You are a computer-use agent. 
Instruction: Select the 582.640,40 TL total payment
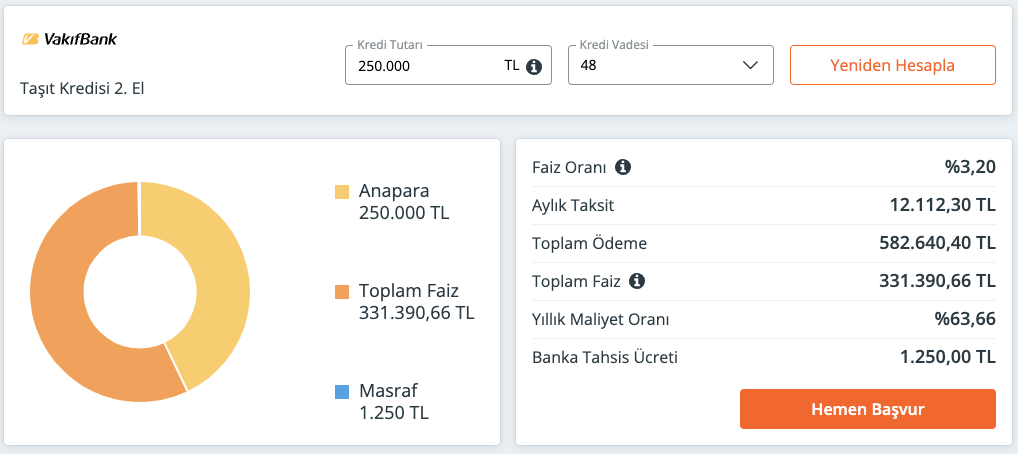937,243
